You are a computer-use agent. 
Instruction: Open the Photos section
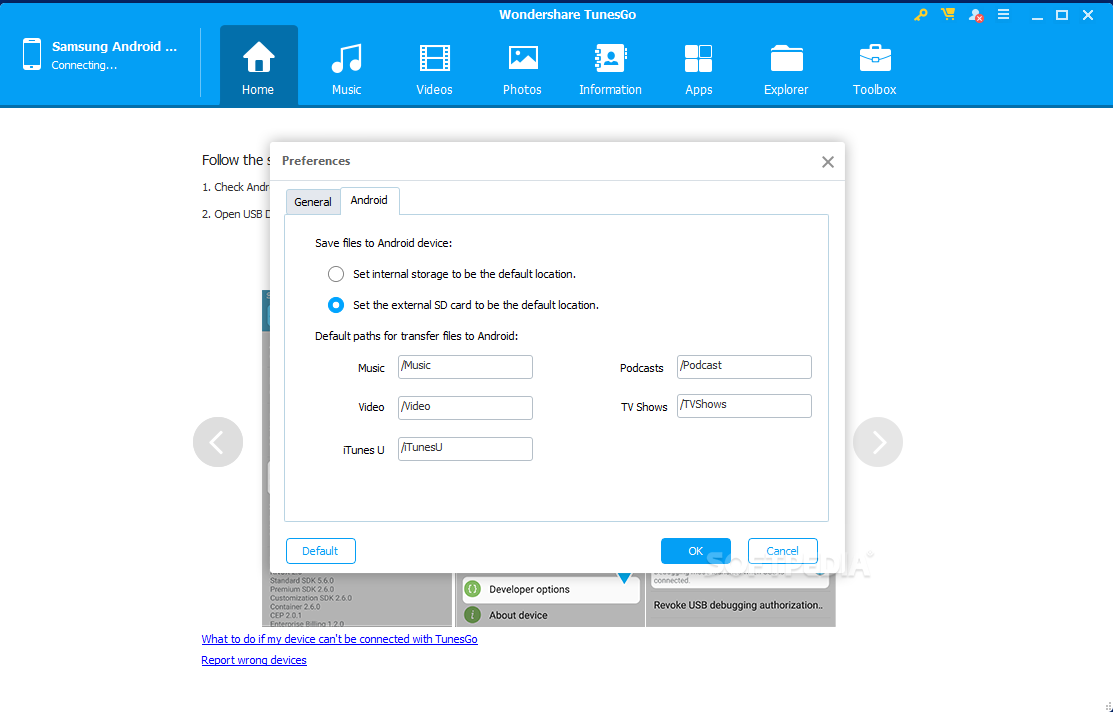[x=522, y=69]
